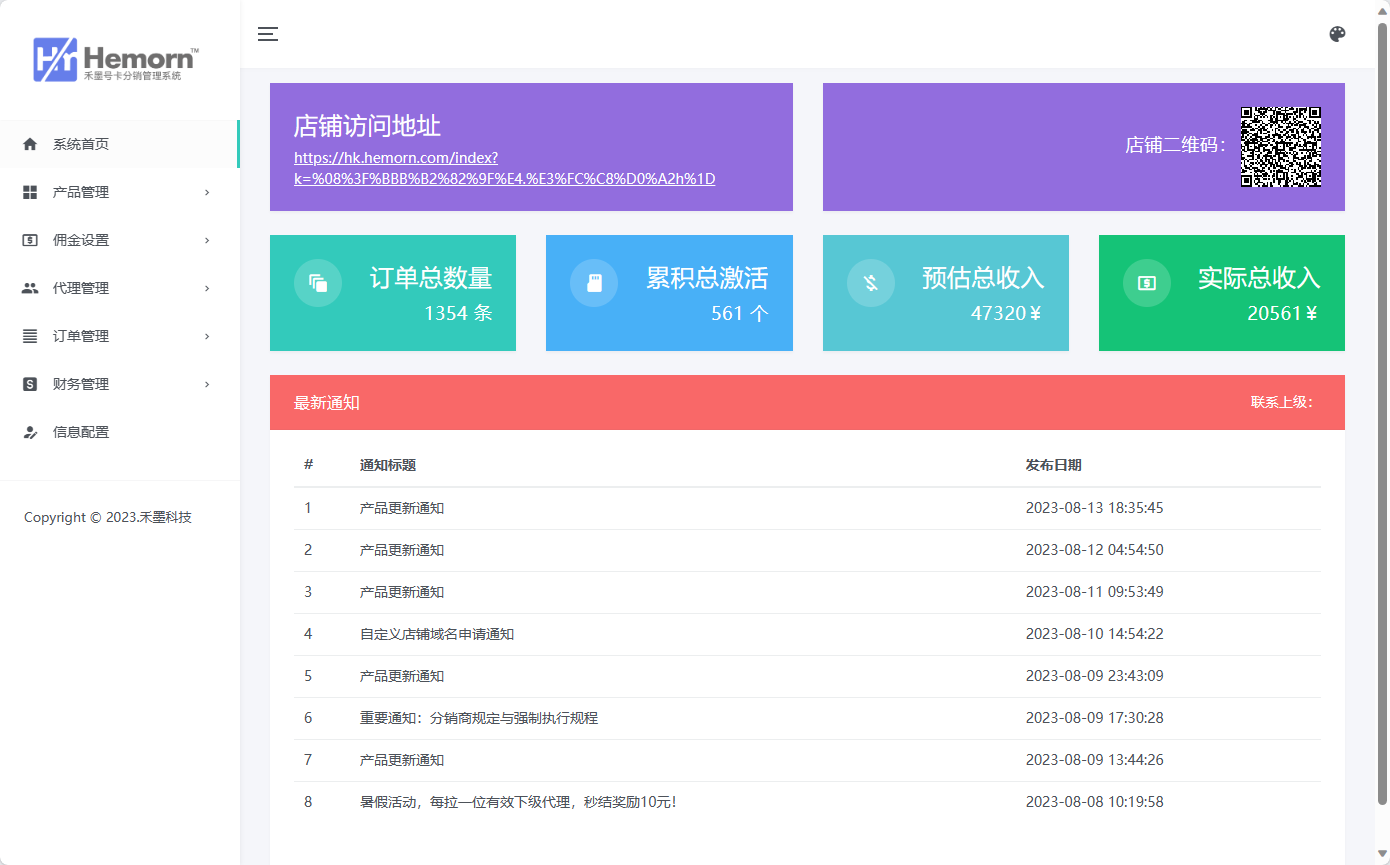Image resolution: width=1390 pixels, height=865 pixels.
Task: Expand the 代理管理 submenu chevron
Action: [x=207, y=288]
